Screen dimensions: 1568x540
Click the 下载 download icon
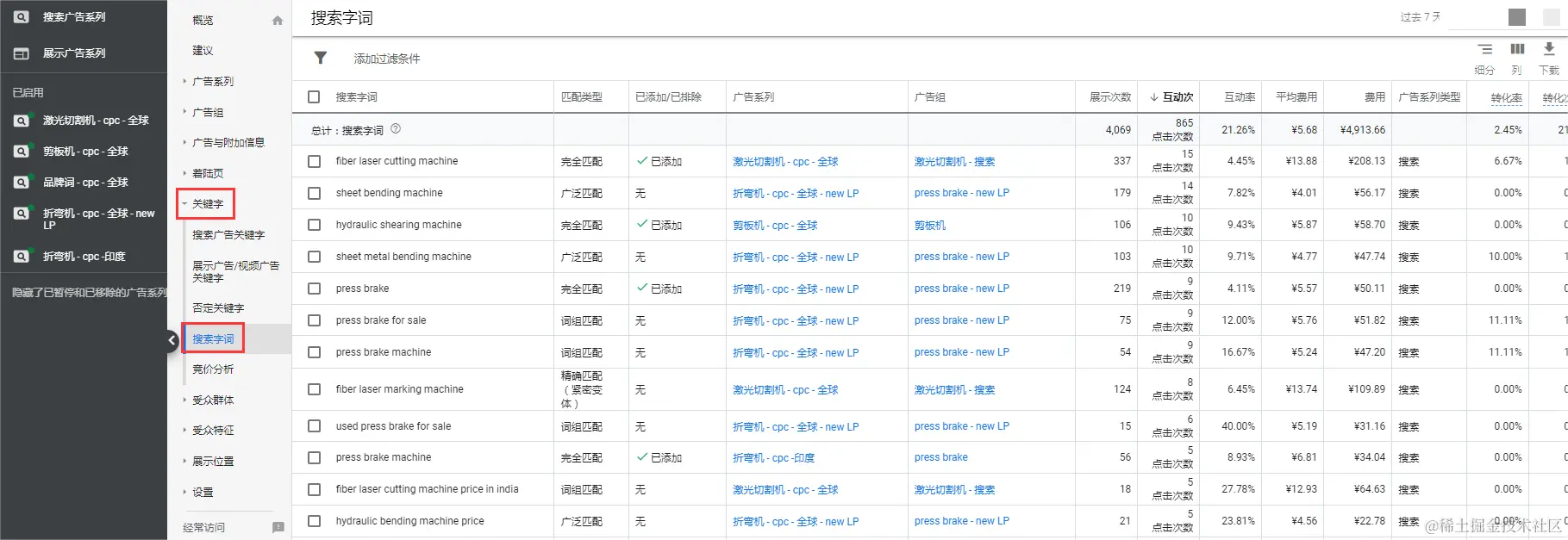click(x=1549, y=49)
